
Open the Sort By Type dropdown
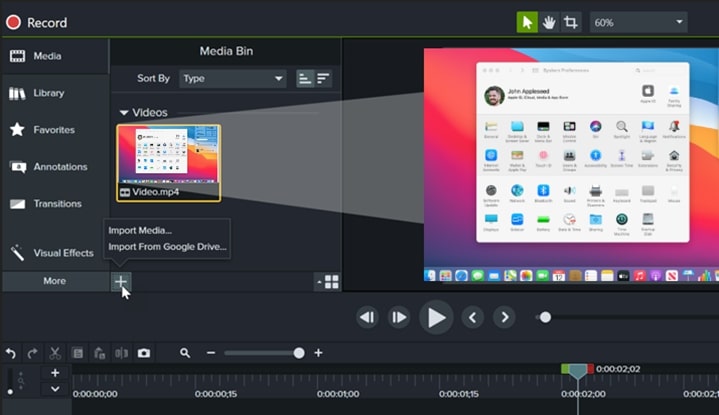pos(232,78)
